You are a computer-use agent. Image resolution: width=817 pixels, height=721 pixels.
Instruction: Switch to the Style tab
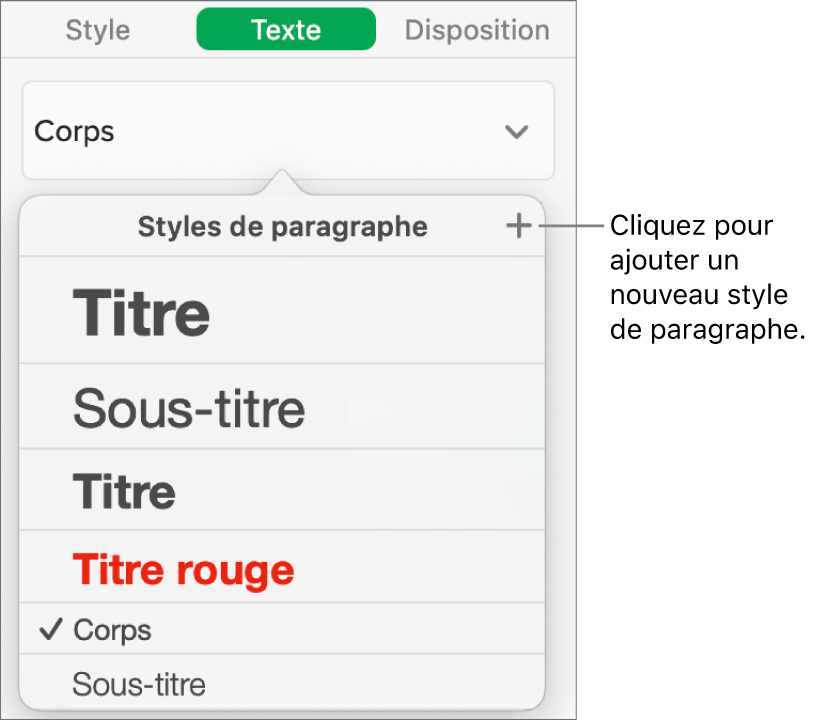pos(98,30)
